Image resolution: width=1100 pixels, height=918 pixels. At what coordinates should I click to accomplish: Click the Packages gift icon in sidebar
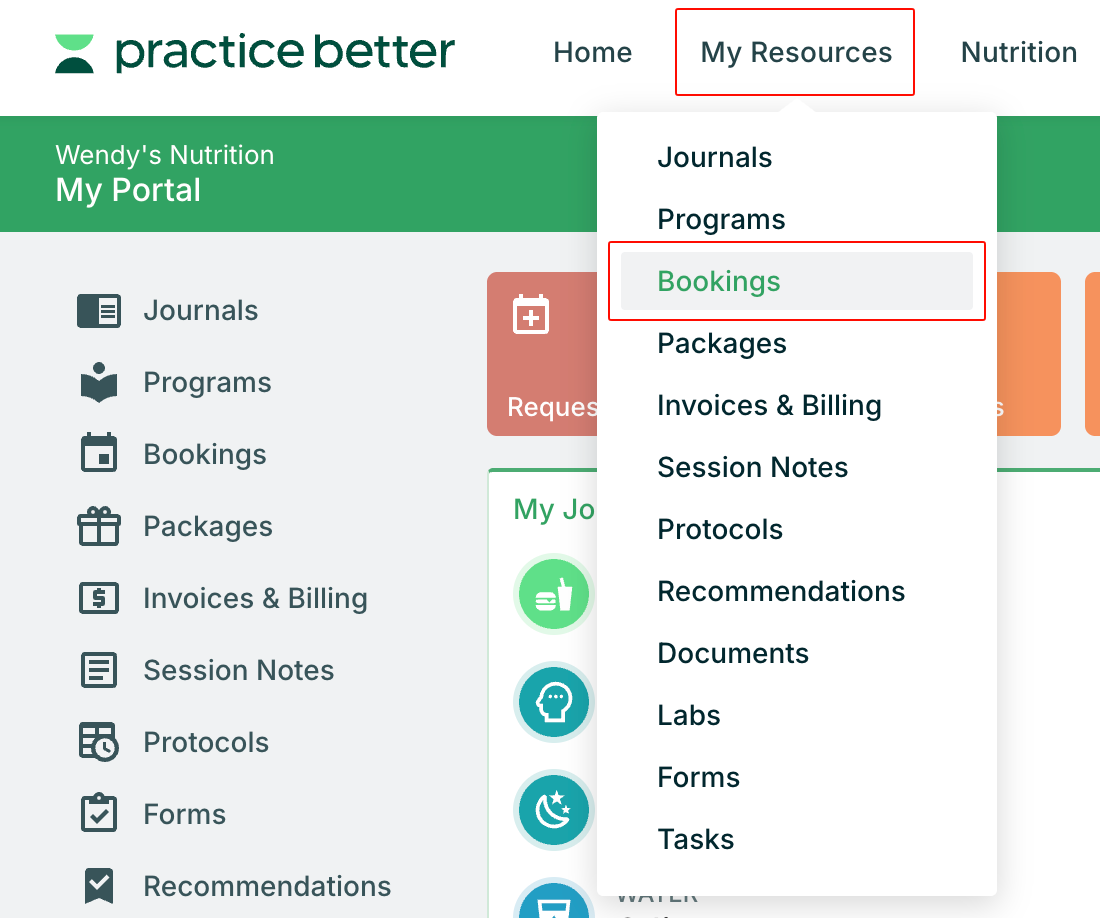point(99,526)
